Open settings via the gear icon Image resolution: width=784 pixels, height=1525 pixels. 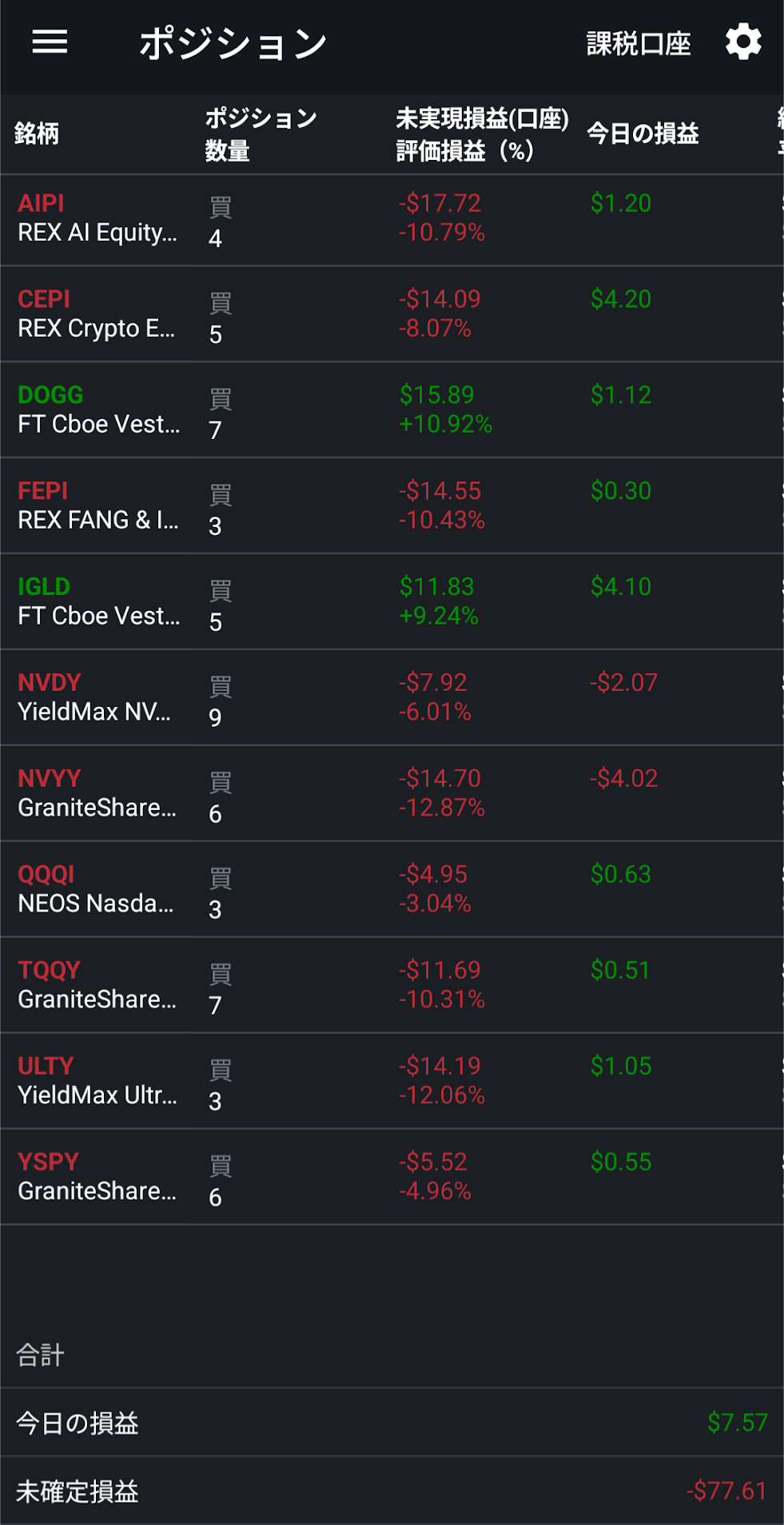[743, 42]
